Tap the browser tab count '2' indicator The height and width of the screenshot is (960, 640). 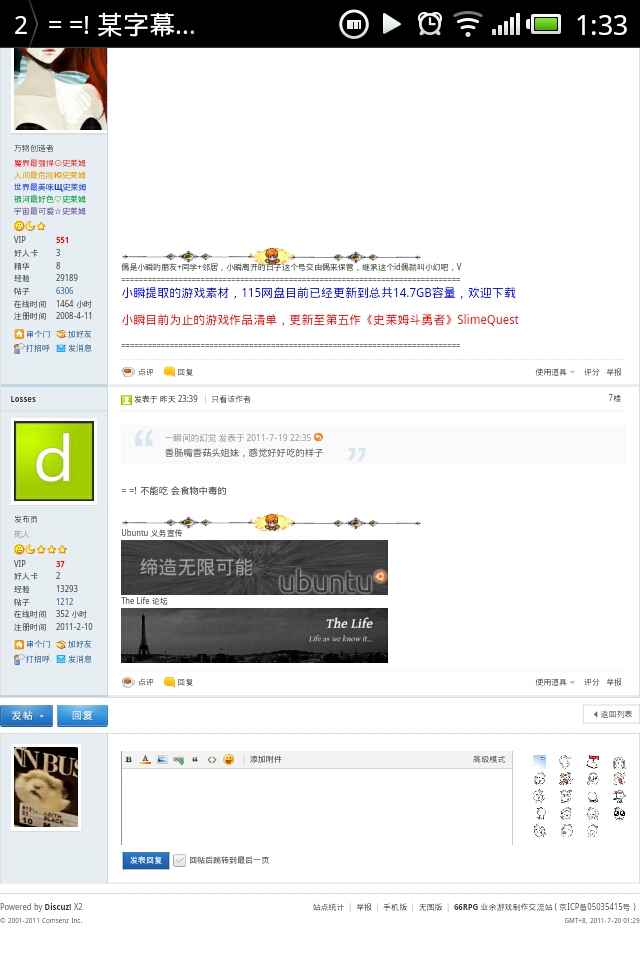click(x=20, y=24)
